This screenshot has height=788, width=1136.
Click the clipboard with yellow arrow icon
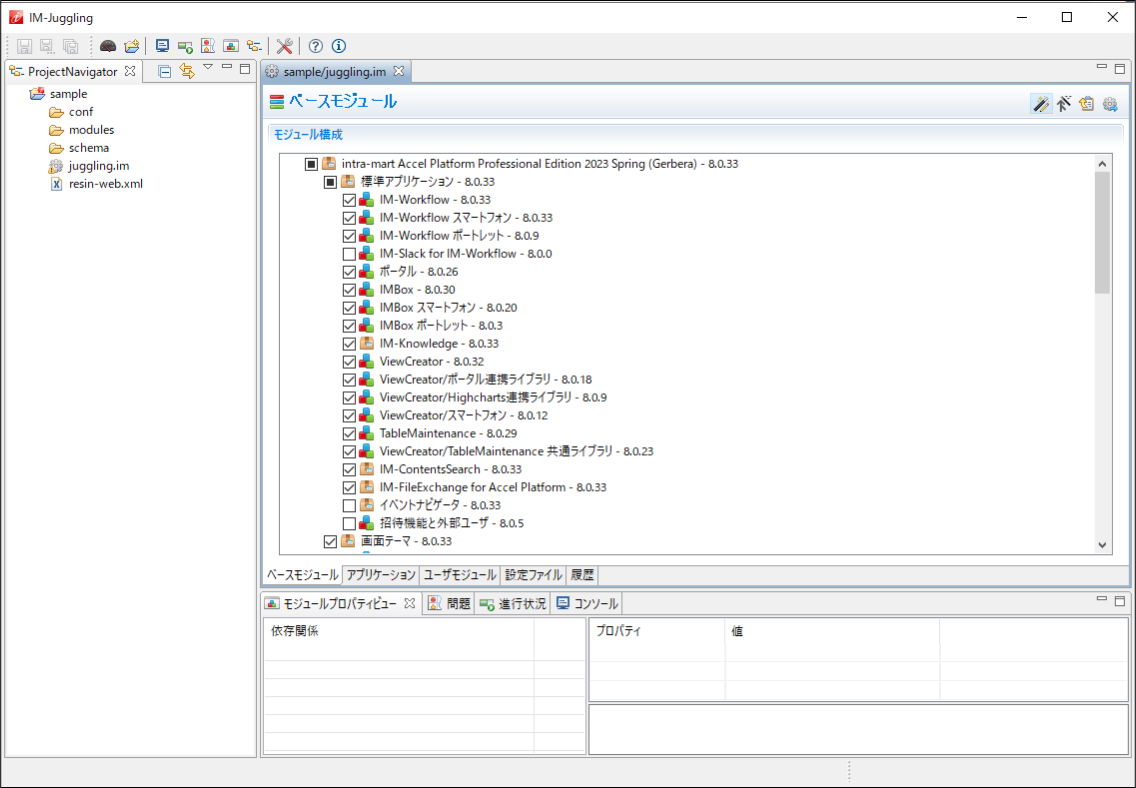[1086, 104]
